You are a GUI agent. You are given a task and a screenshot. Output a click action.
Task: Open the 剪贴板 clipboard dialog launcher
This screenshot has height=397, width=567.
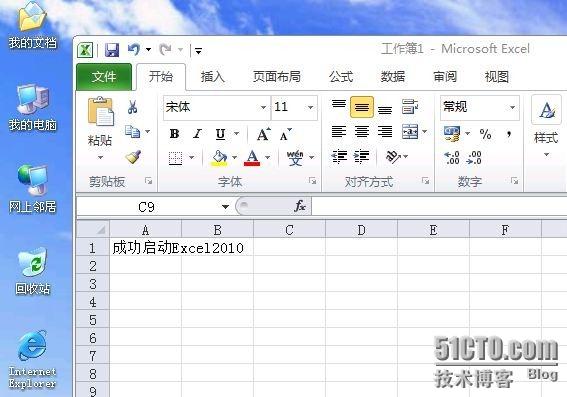click(148, 181)
